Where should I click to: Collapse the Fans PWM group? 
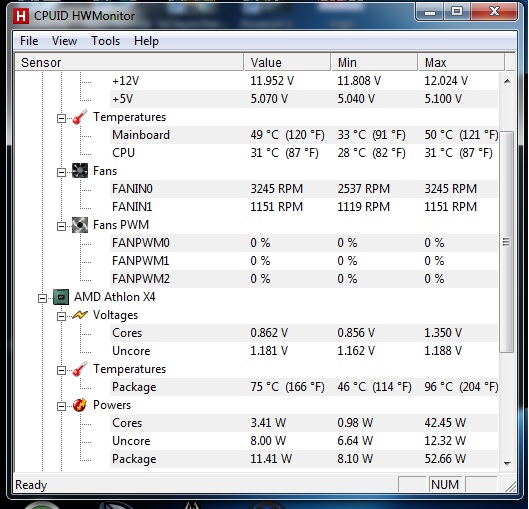[61, 226]
